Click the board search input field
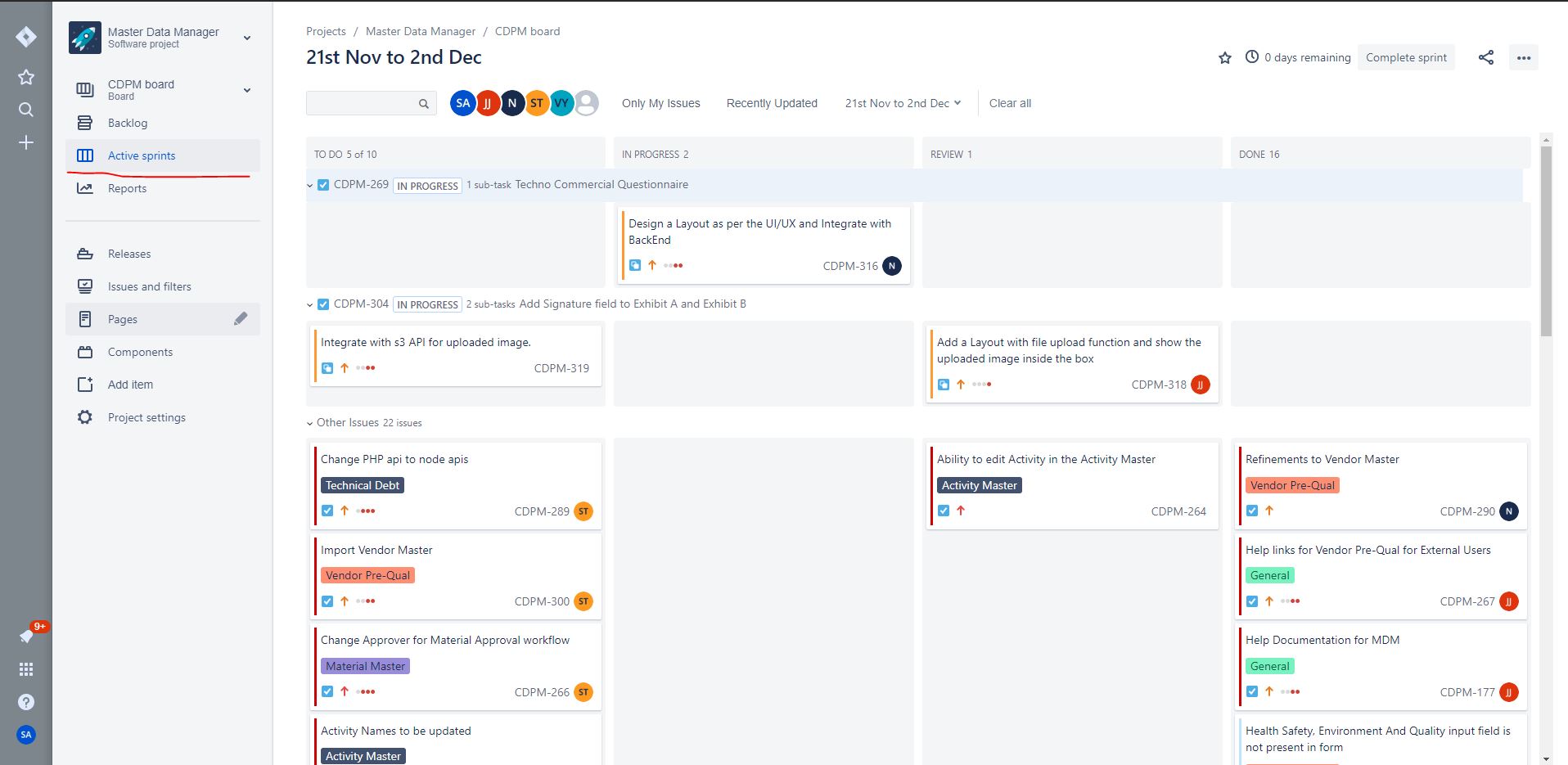Viewport: 1568px width, 765px height. [371, 103]
